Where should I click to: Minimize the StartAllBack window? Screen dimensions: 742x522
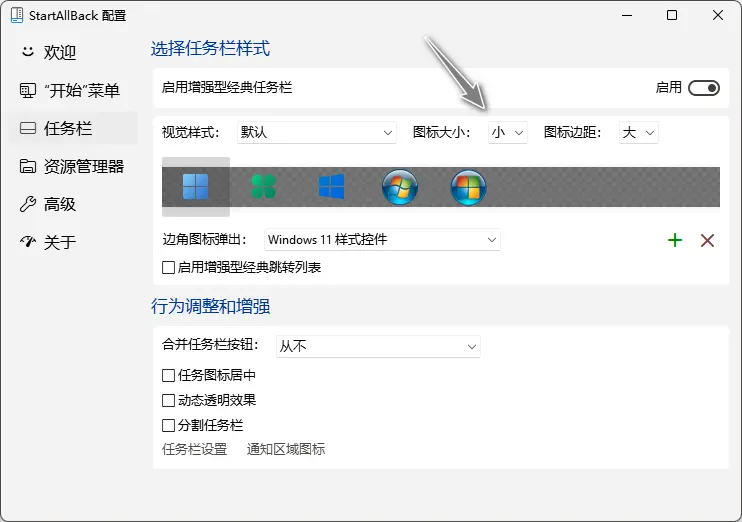point(627,15)
